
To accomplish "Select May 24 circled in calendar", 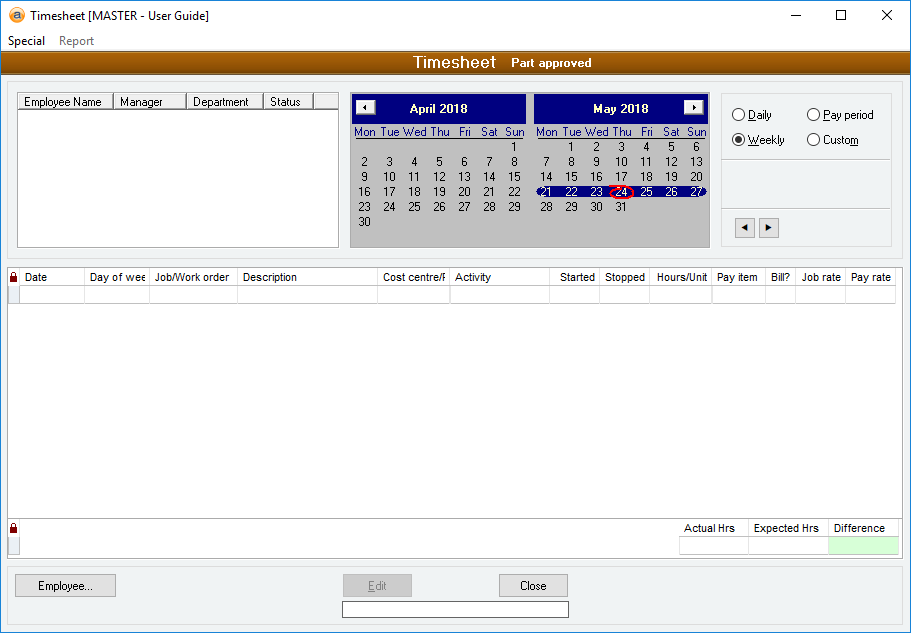I will [621, 192].
